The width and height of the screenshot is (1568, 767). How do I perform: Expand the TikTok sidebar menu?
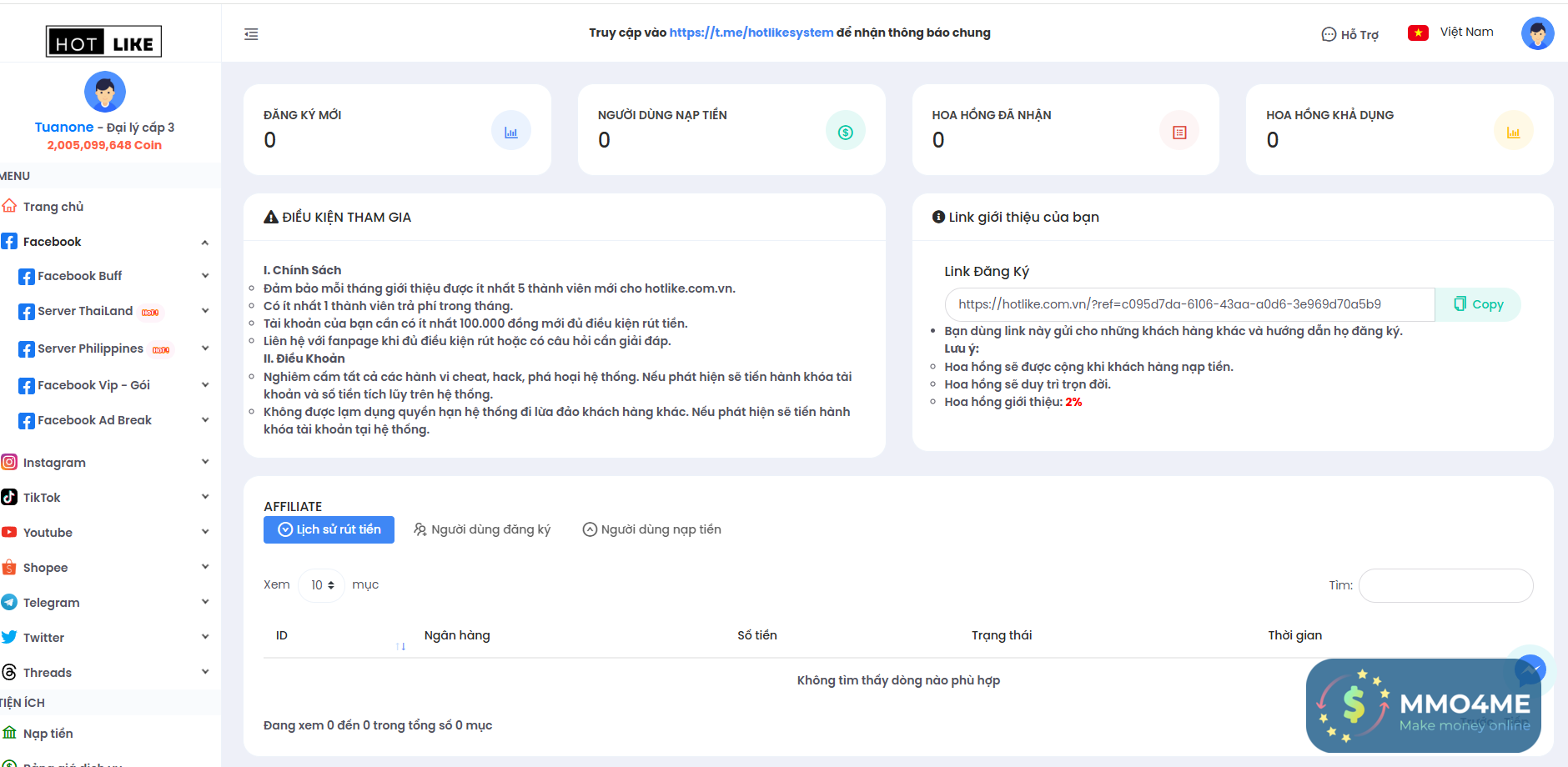pos(204,497)
